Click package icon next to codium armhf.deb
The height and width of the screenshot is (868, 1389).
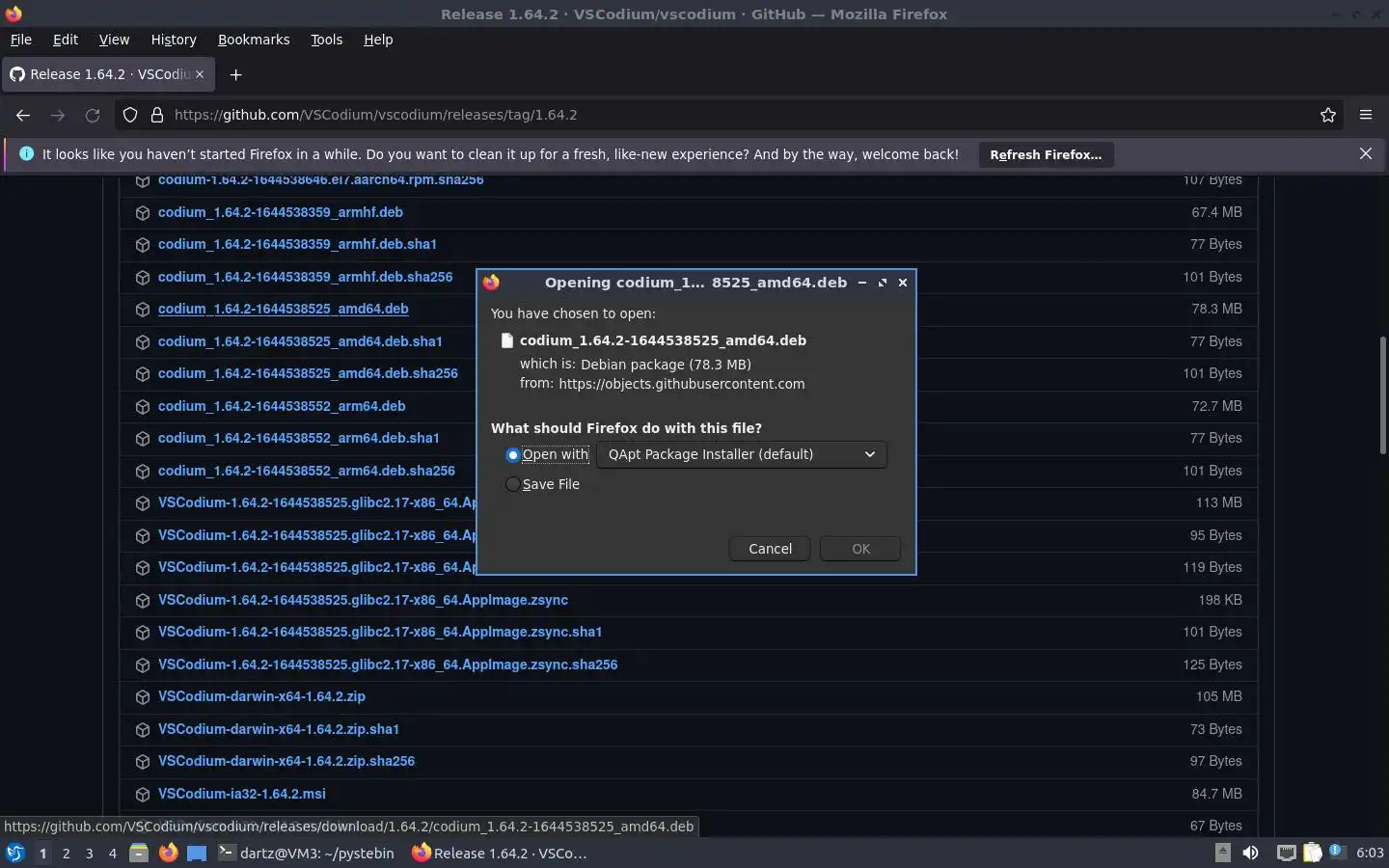143,212
